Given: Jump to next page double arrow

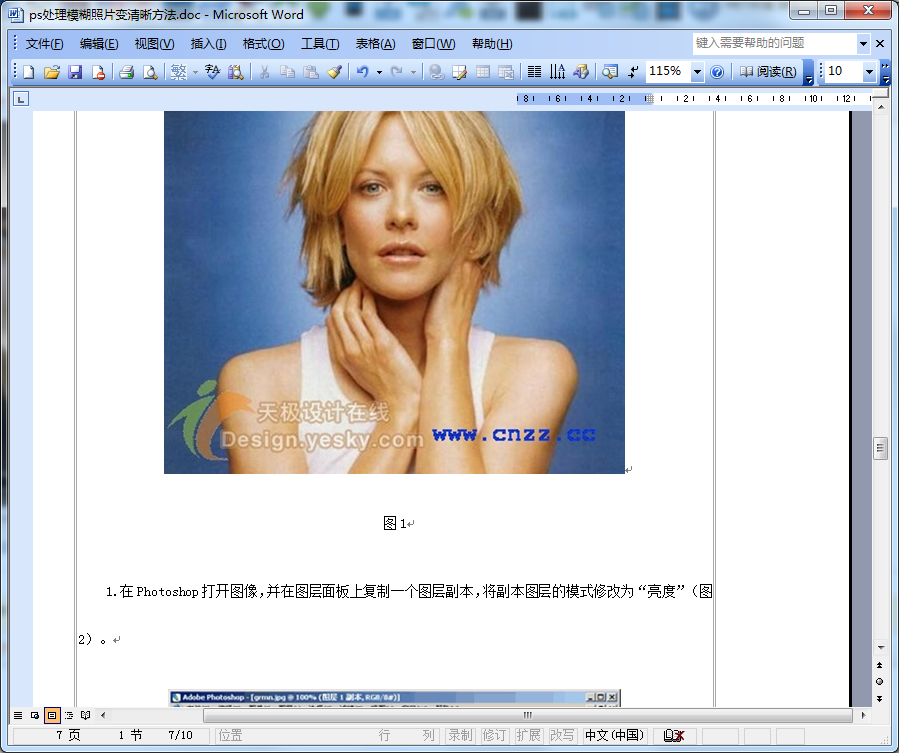Looking at the screenshot, I should [880, 699].
